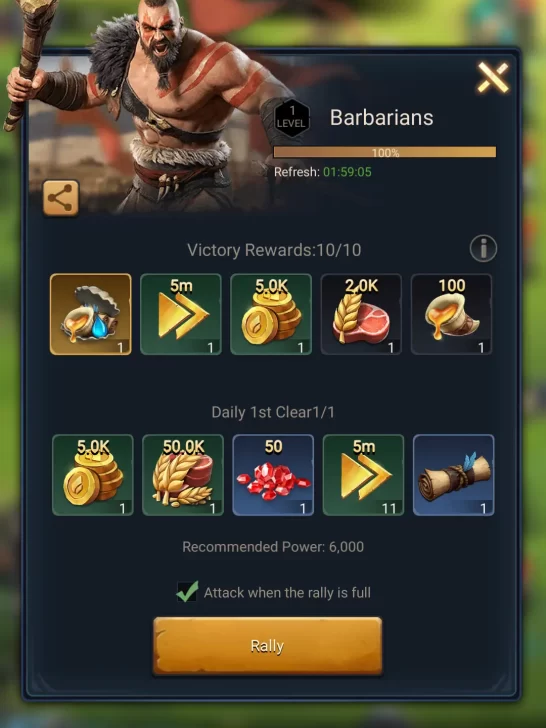Click the 100% health progress bar
This screenshot has width=546, height=728.
(x=385, y=152)
